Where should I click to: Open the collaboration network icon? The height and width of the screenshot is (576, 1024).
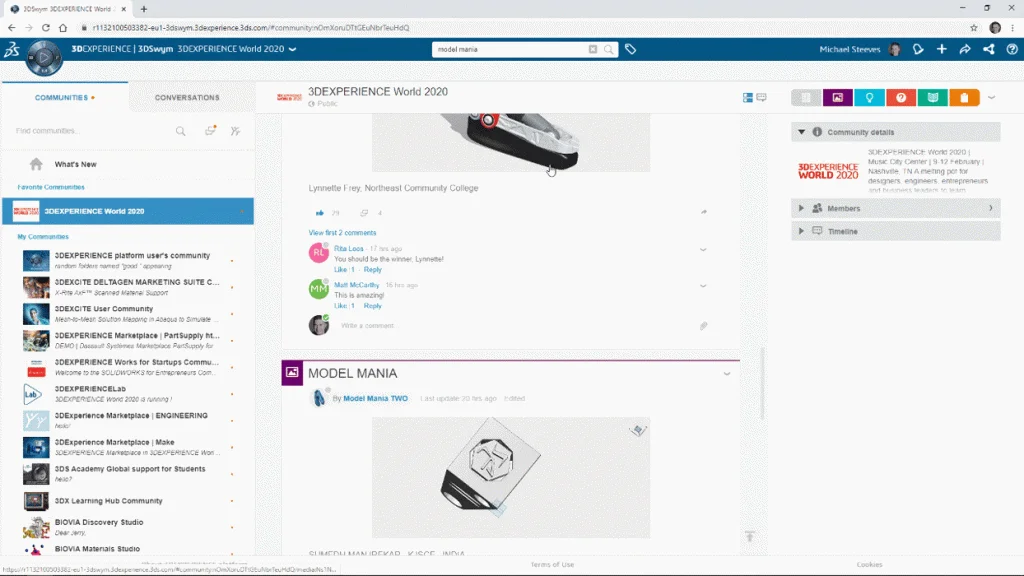989,49
